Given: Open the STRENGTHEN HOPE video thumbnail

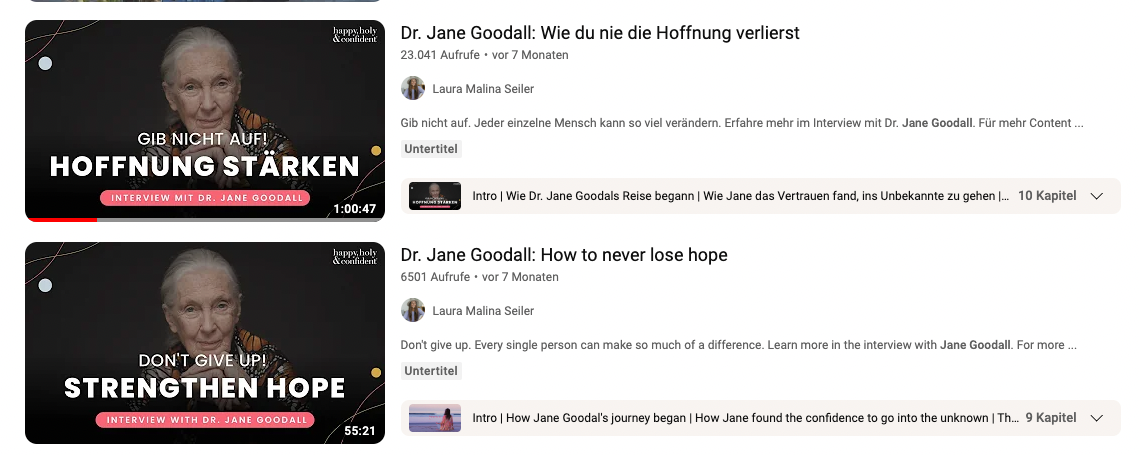Looking at the screenshot, I should coord(205,343).
